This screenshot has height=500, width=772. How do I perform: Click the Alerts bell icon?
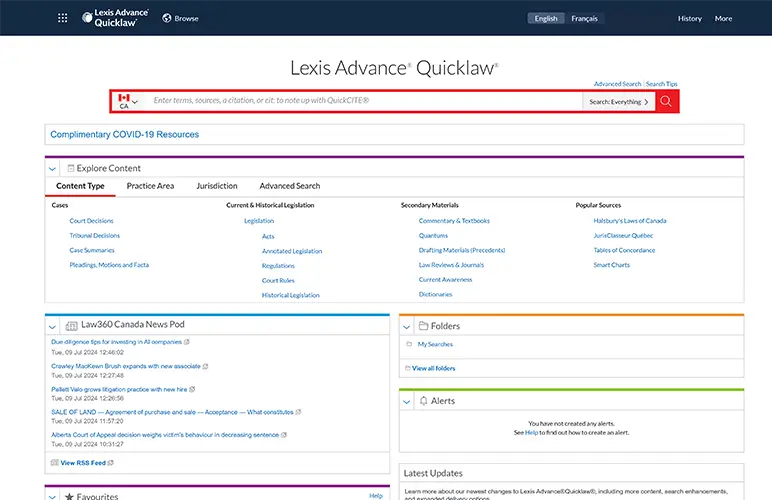423,401
